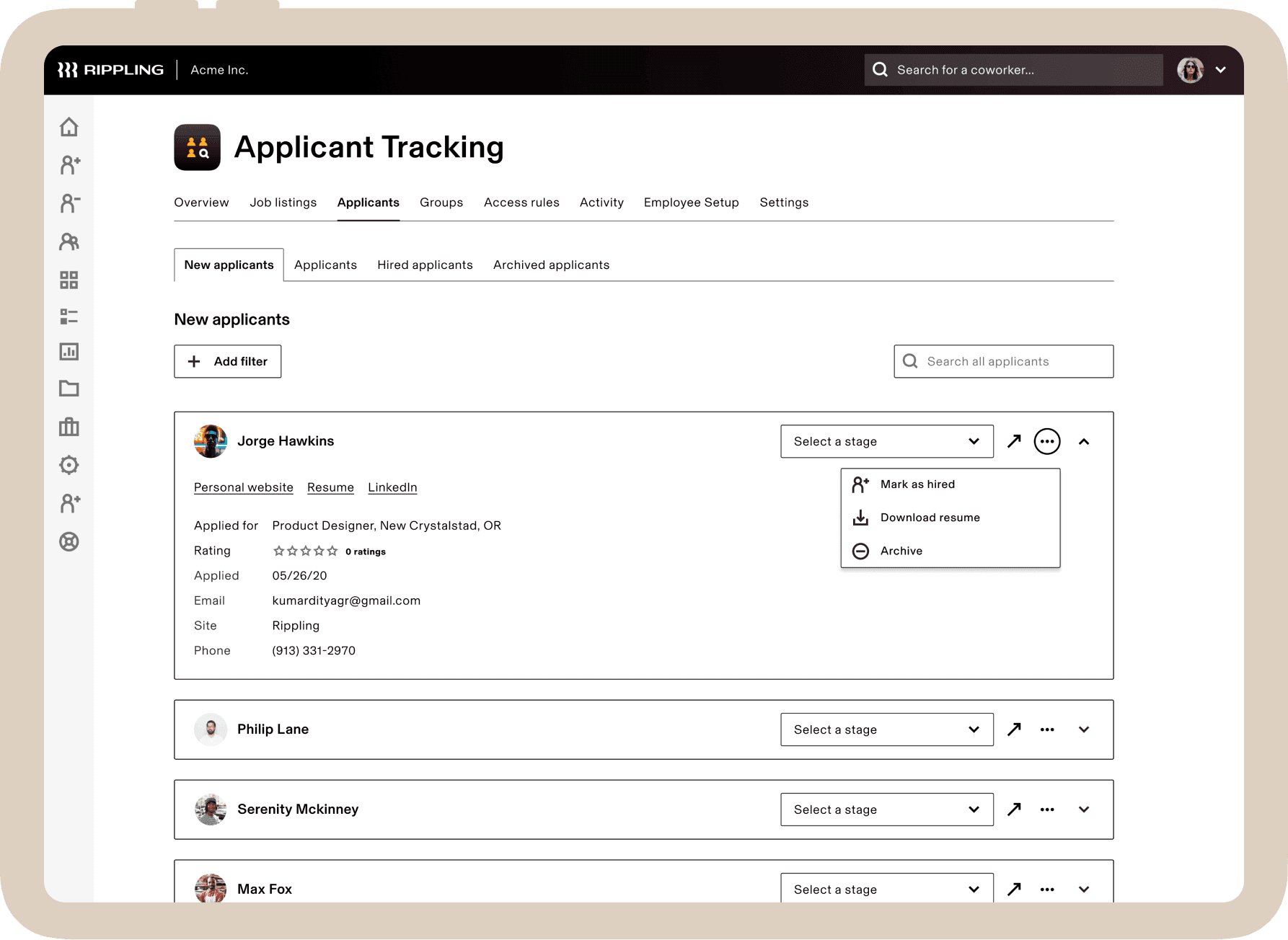Expand Philip Lane's applicant details

click(1084, 730)
